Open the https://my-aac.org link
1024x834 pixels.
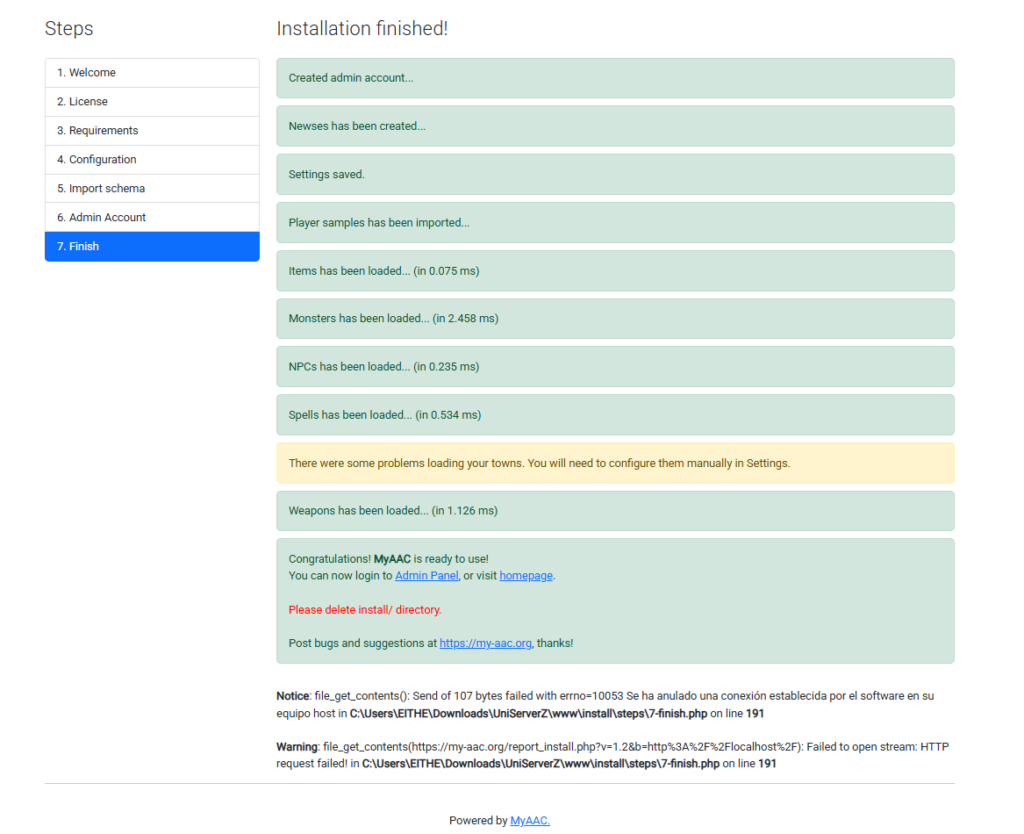[485, 643]
